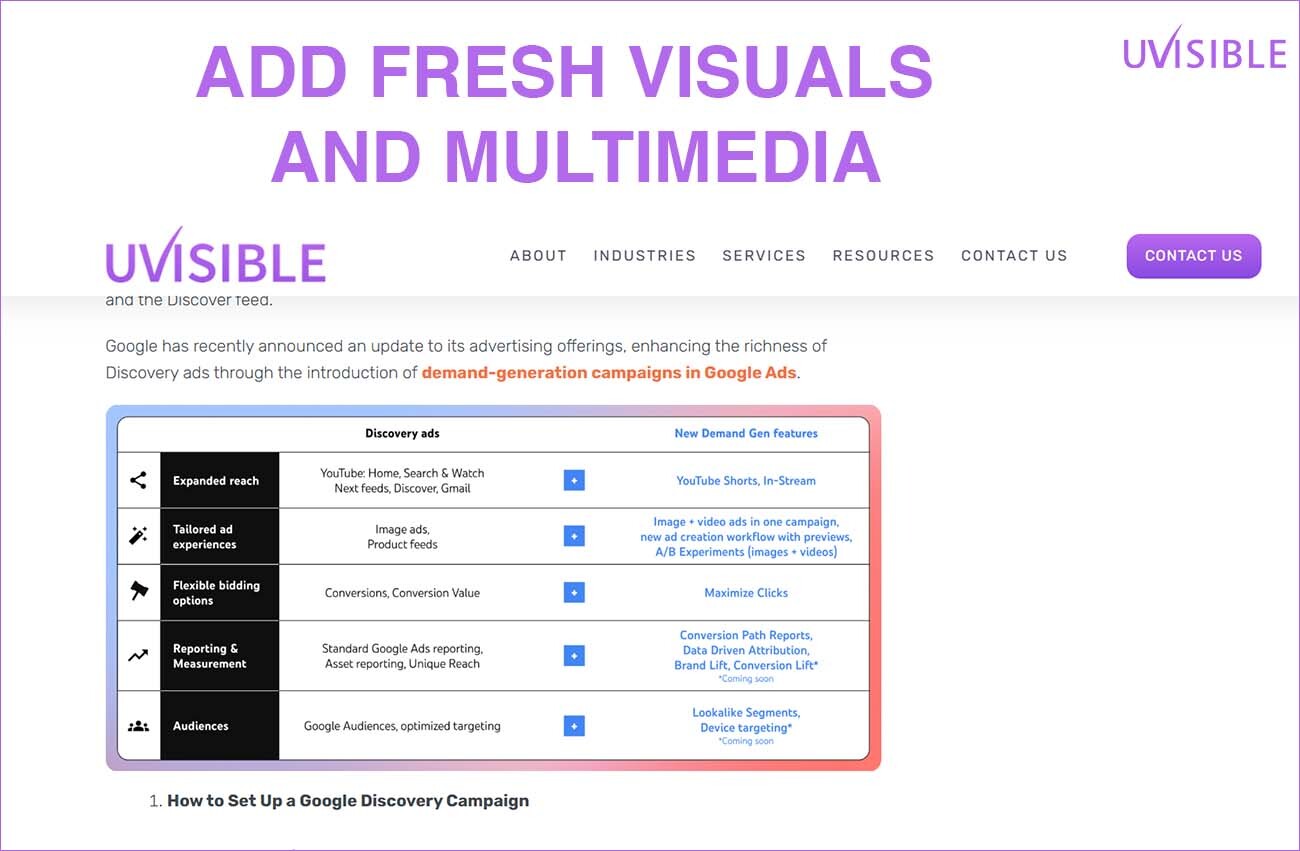
Task: Select the New Demand Gen features header
Action: point(746,433)
